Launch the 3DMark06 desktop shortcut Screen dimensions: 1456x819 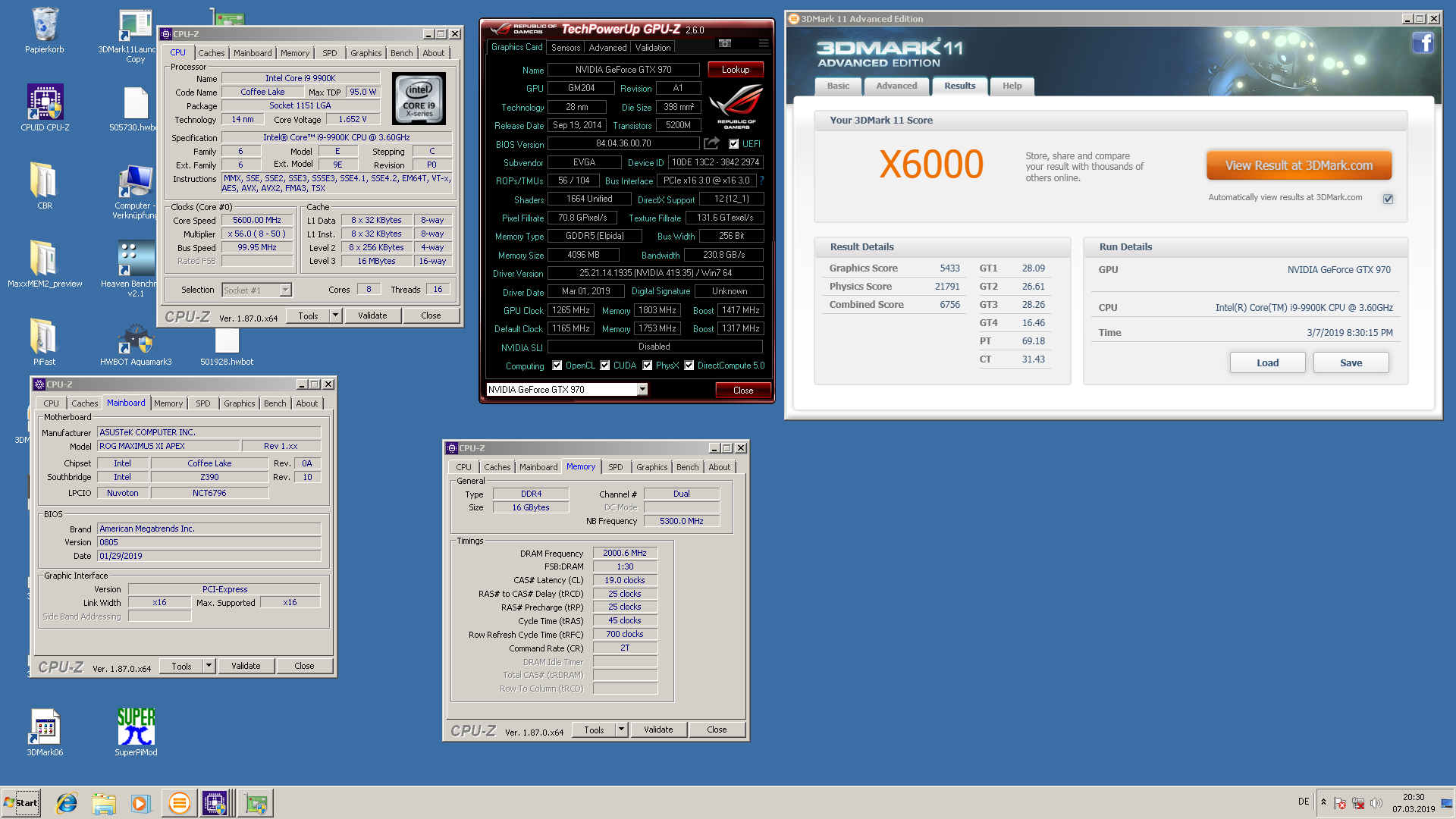45,733
